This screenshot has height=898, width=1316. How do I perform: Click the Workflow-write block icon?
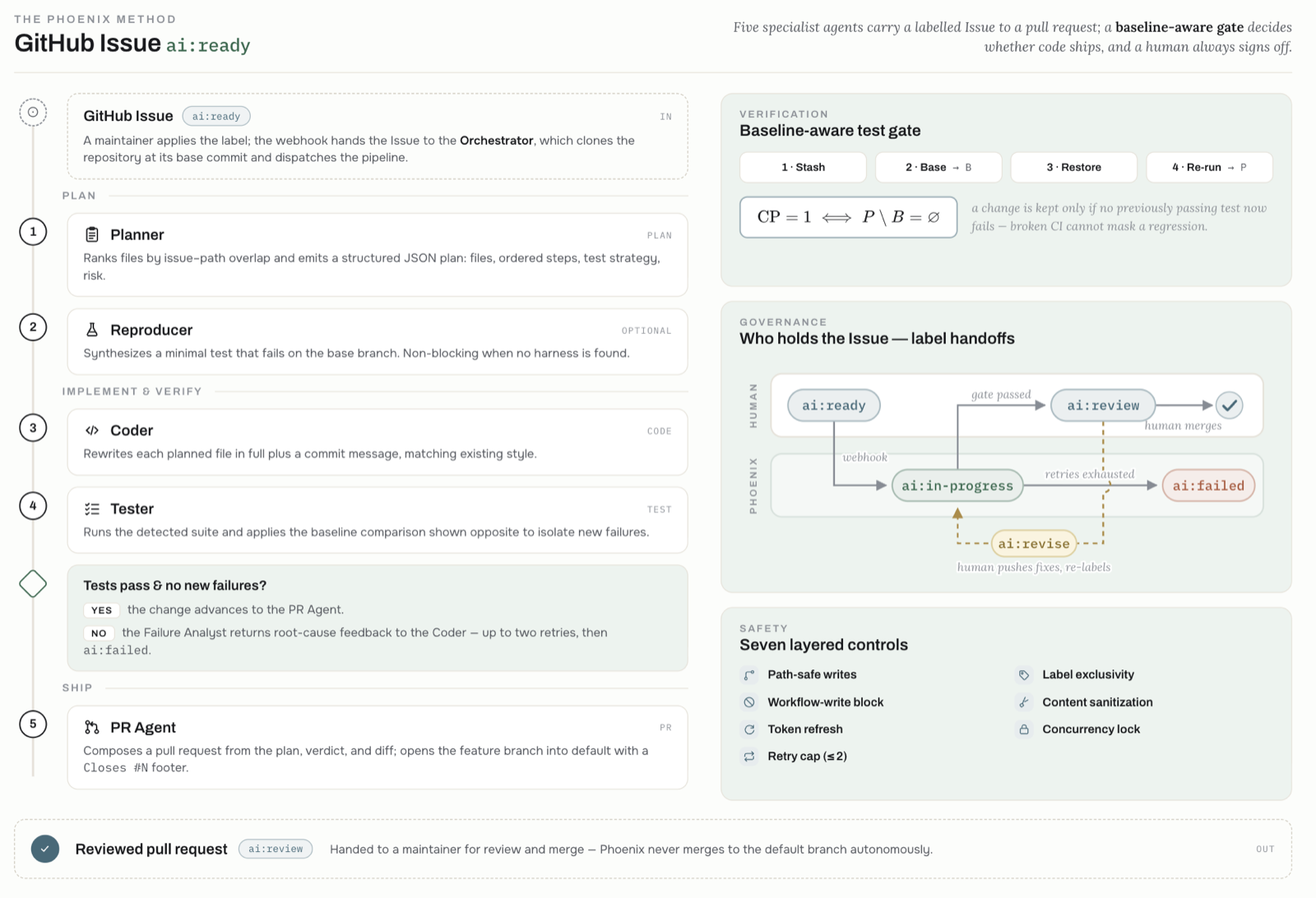click(x=749, y=702)
